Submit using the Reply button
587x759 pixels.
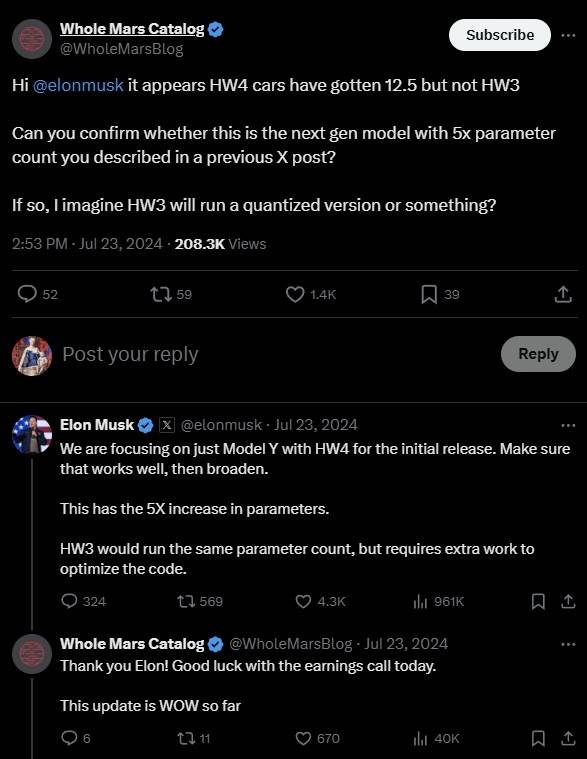538,354
